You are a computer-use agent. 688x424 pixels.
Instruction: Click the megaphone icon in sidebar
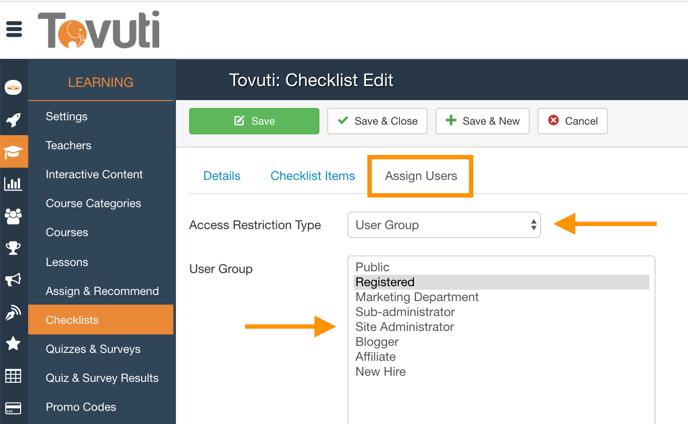click(x=13, y=280)
